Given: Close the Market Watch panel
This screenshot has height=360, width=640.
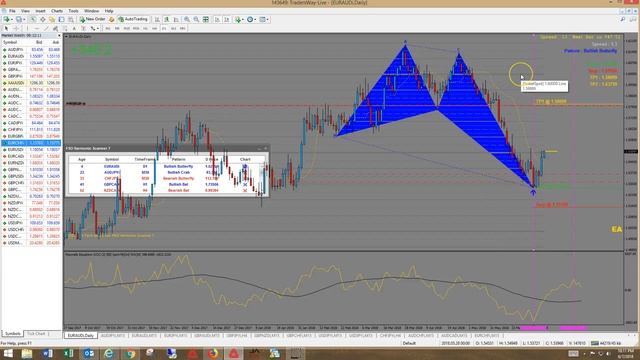Looking at the screenshot, I should point(59,36).
